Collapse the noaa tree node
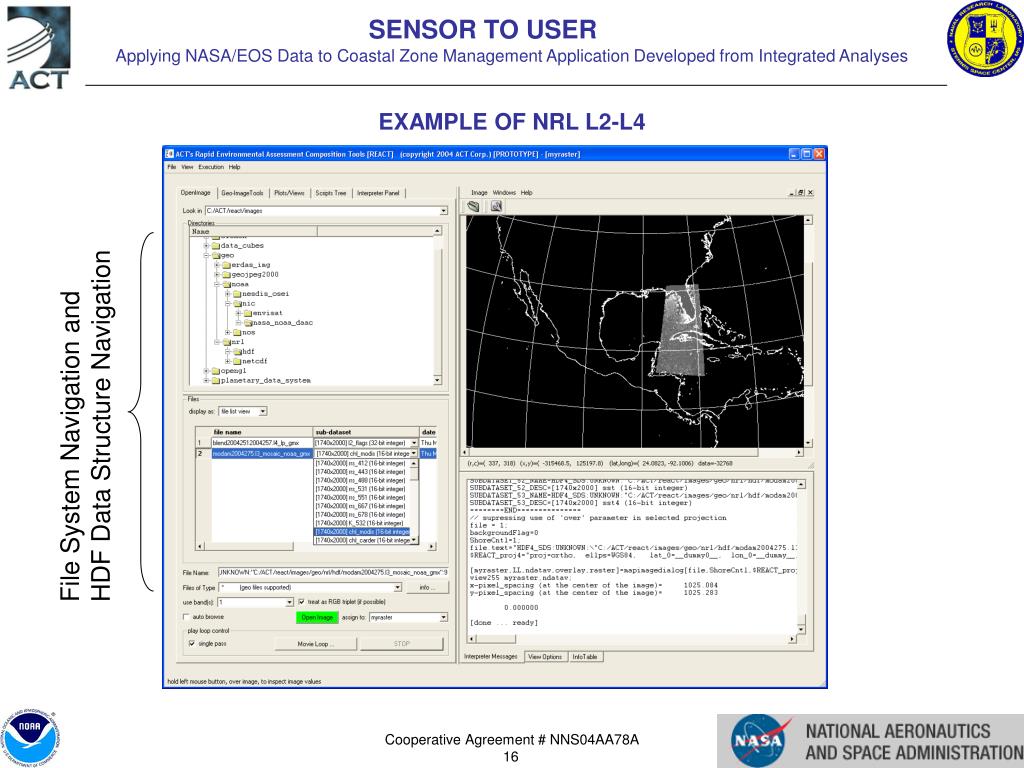 pos(217,284)
